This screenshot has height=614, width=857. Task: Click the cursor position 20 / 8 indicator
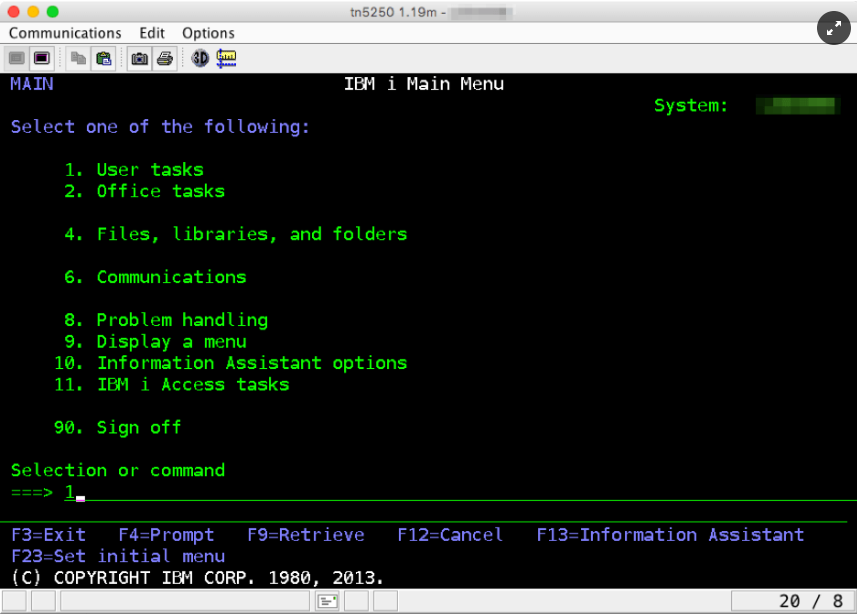point(810,601)
